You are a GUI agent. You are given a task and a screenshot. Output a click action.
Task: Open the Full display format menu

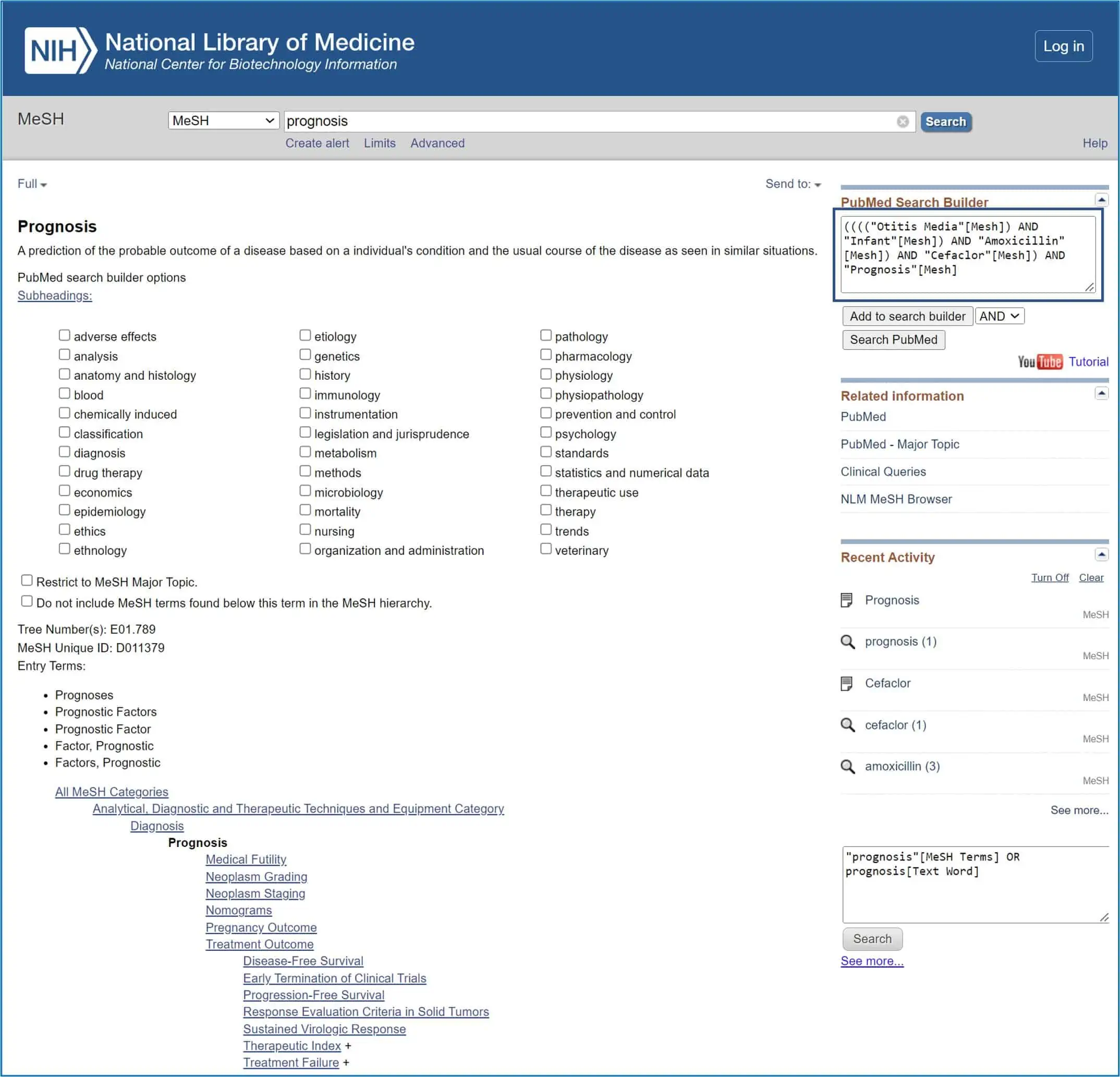coord(32,184)
